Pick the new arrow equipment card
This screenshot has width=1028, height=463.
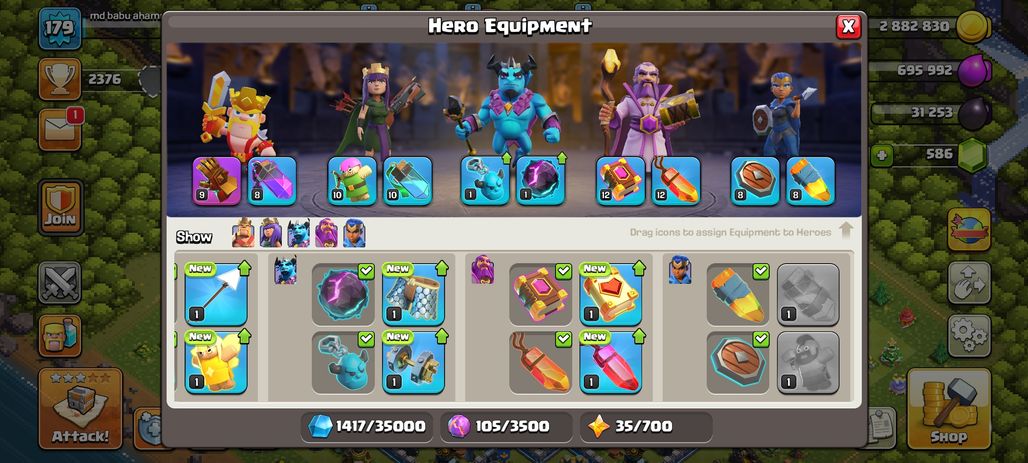[216, 294]
